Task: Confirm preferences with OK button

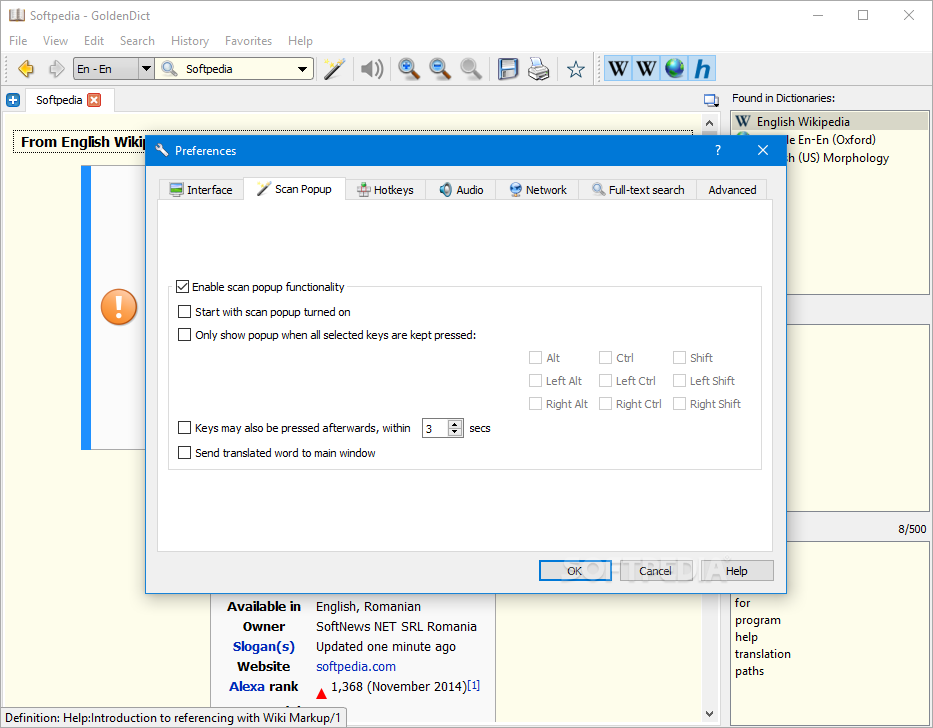Action: tap(575, 571)
